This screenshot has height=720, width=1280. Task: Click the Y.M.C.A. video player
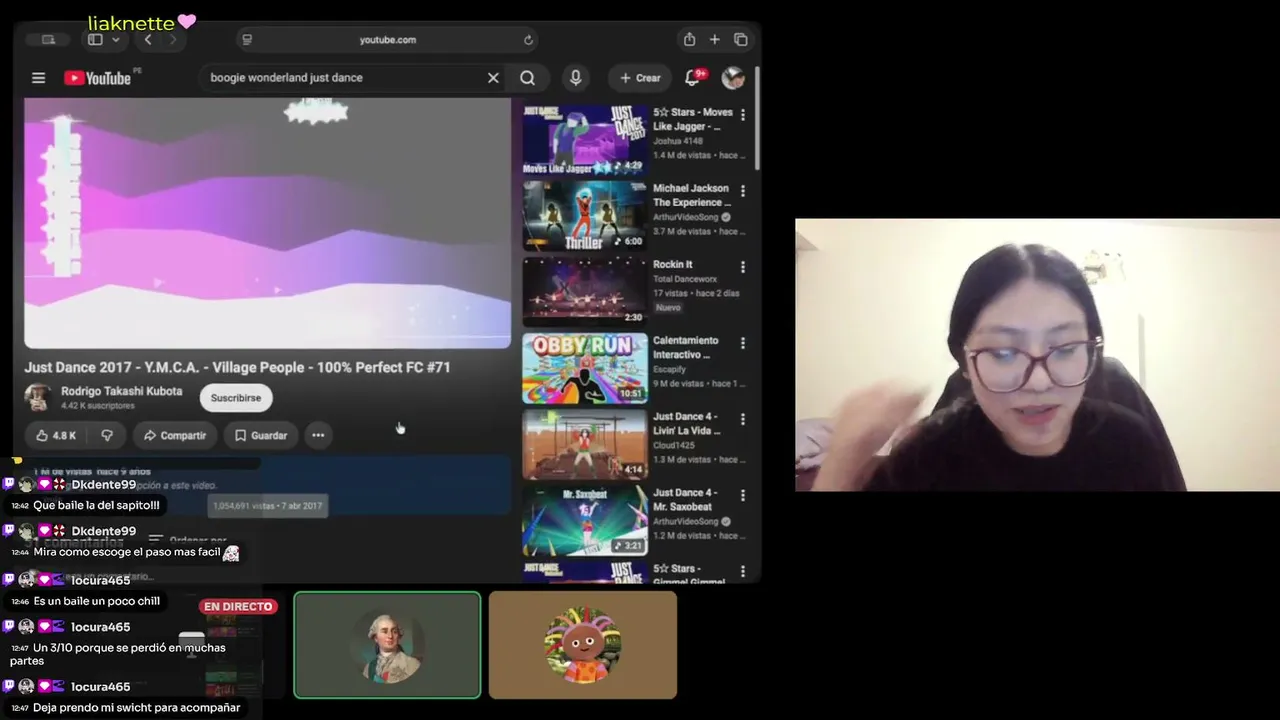(267, 223)
